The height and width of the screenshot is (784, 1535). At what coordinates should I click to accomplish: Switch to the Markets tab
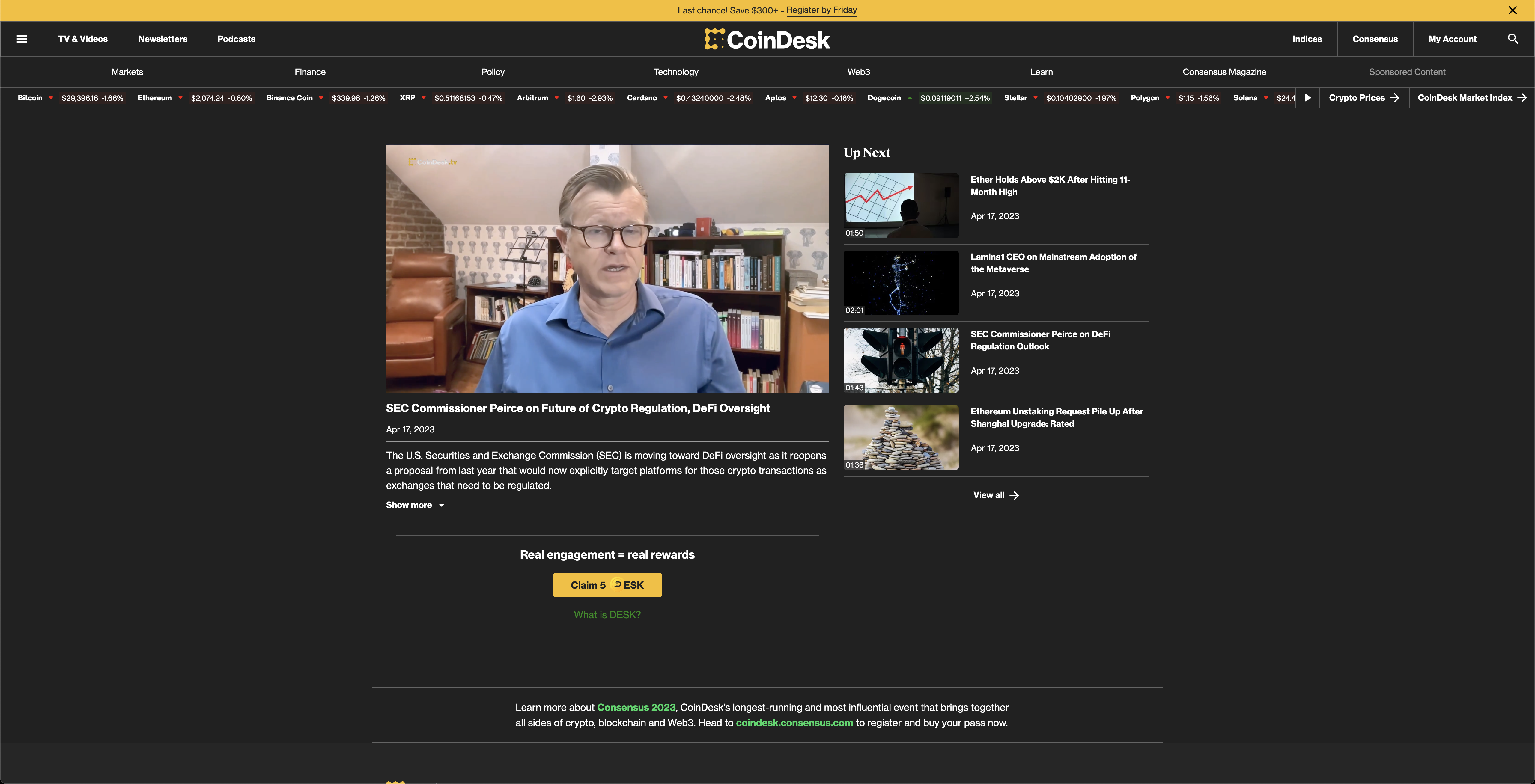tap(127, 72)
